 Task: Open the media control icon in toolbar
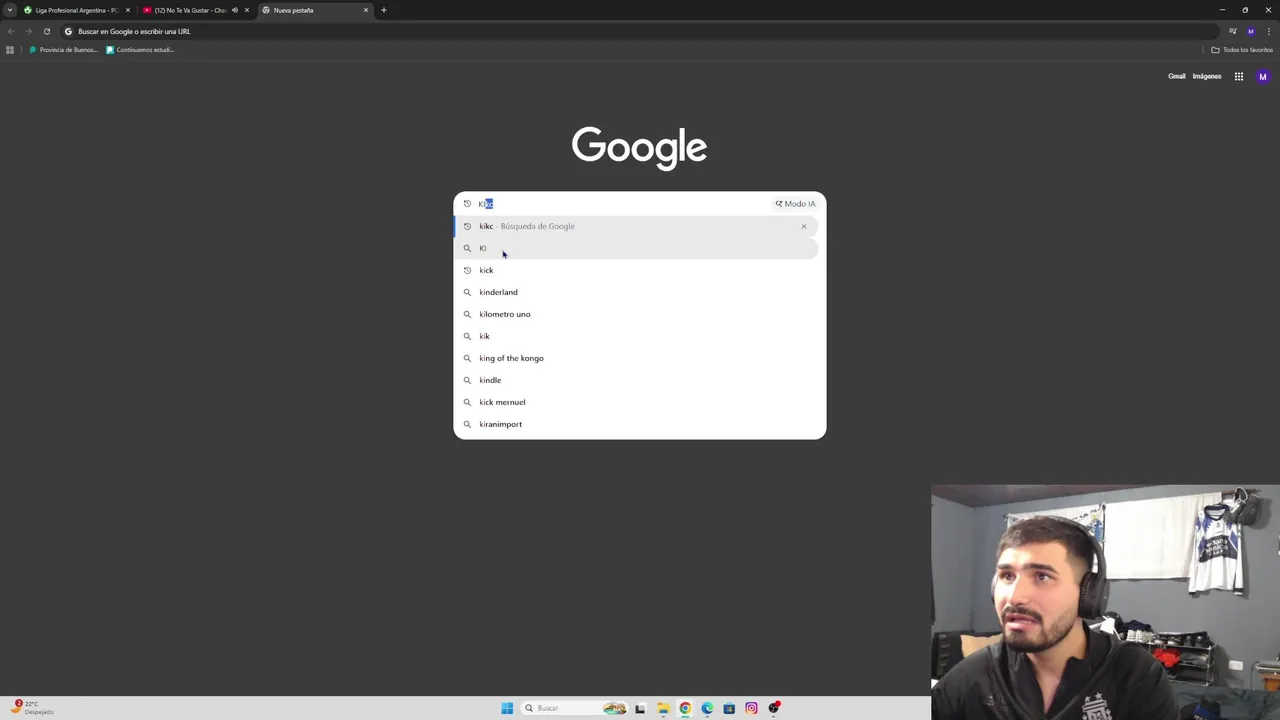(1233, 31)
